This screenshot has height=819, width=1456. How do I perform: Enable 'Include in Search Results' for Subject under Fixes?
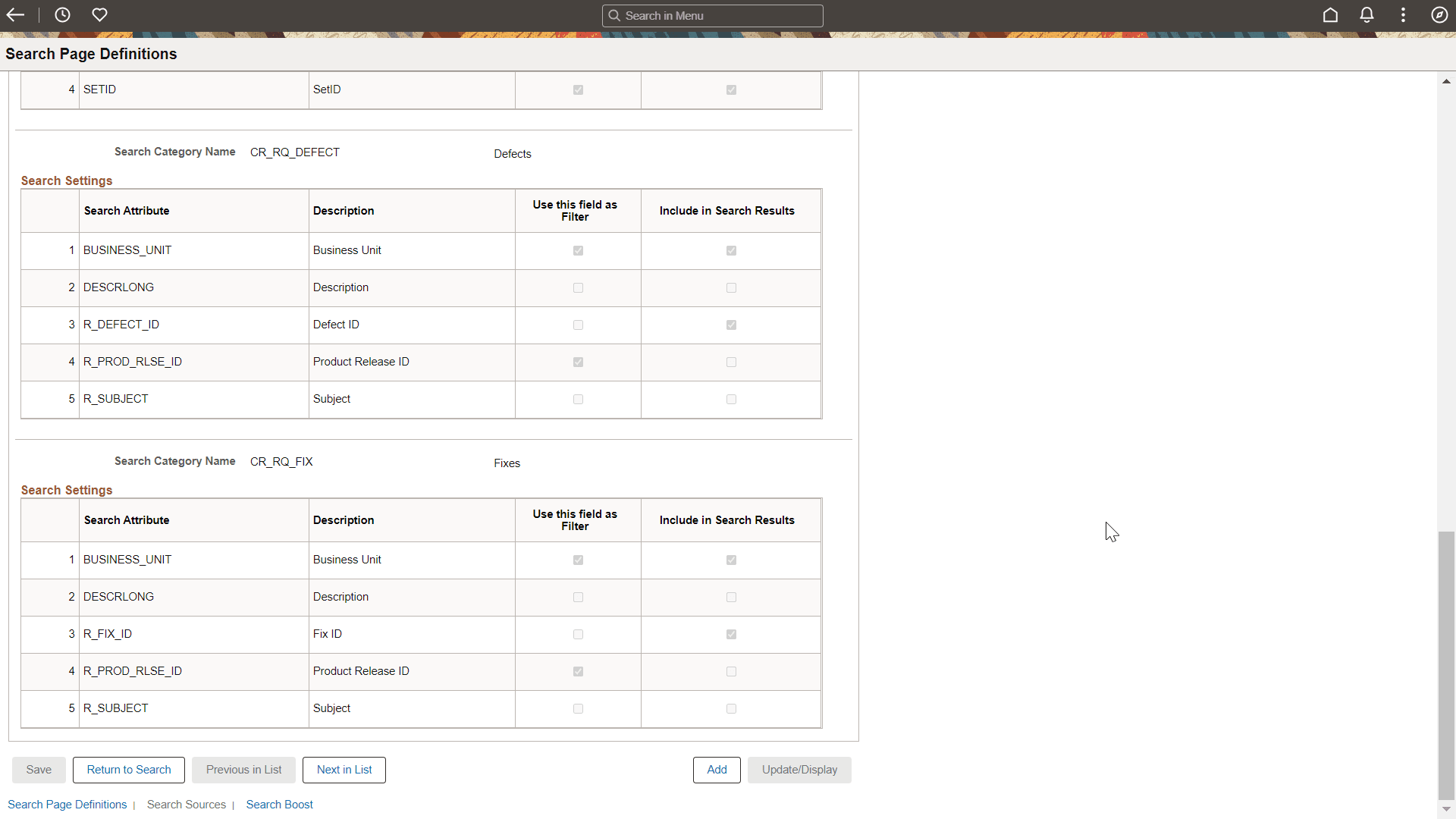730,708
